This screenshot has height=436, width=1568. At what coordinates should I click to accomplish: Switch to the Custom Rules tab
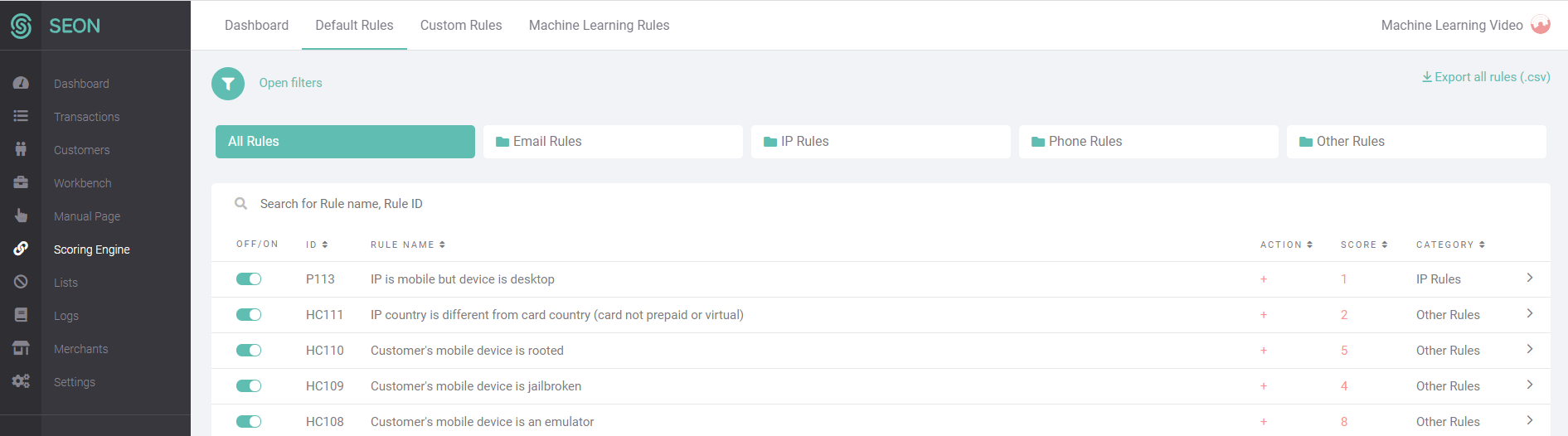461,25
